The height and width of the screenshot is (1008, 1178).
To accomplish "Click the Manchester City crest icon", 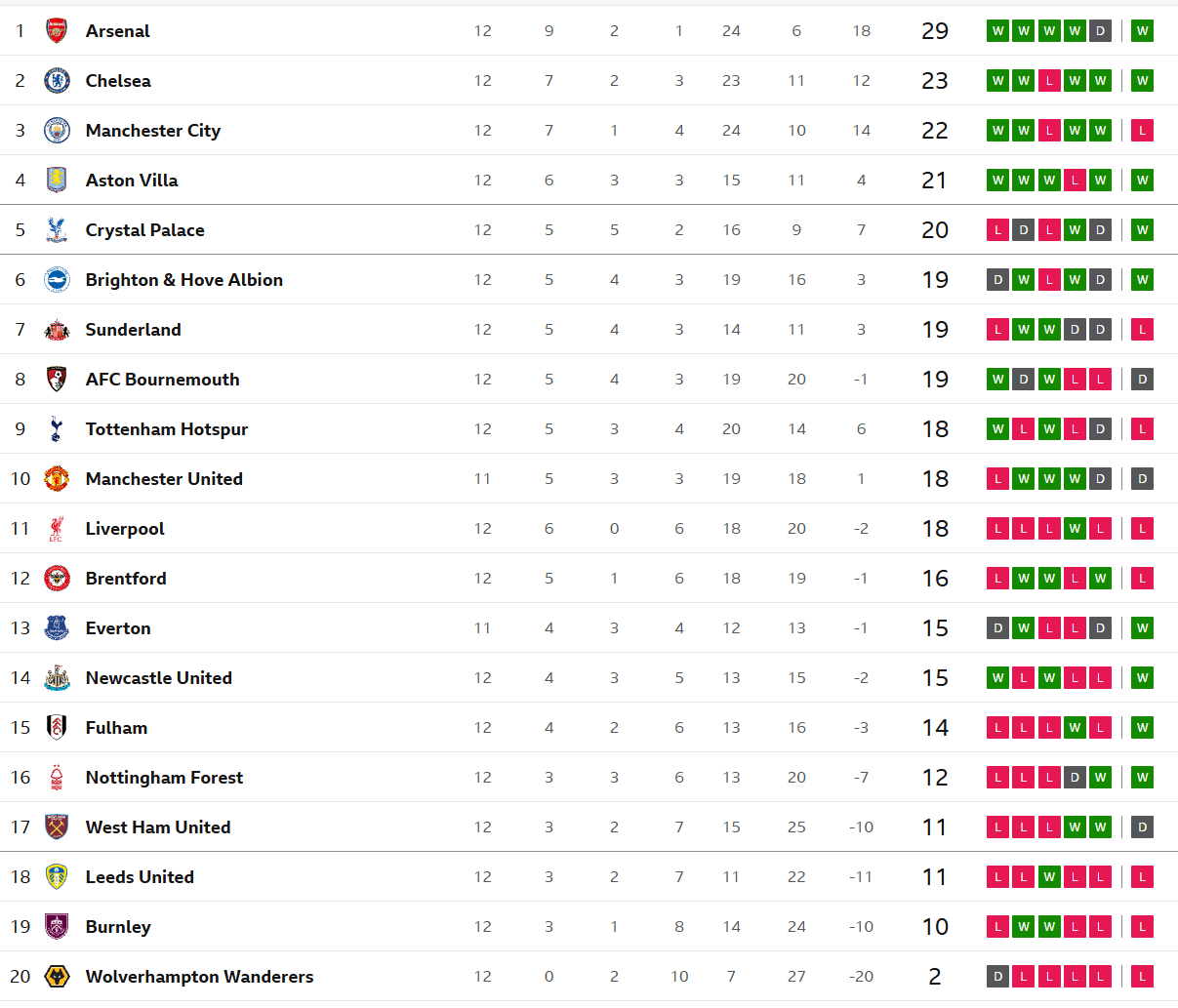I will (57, 131).
